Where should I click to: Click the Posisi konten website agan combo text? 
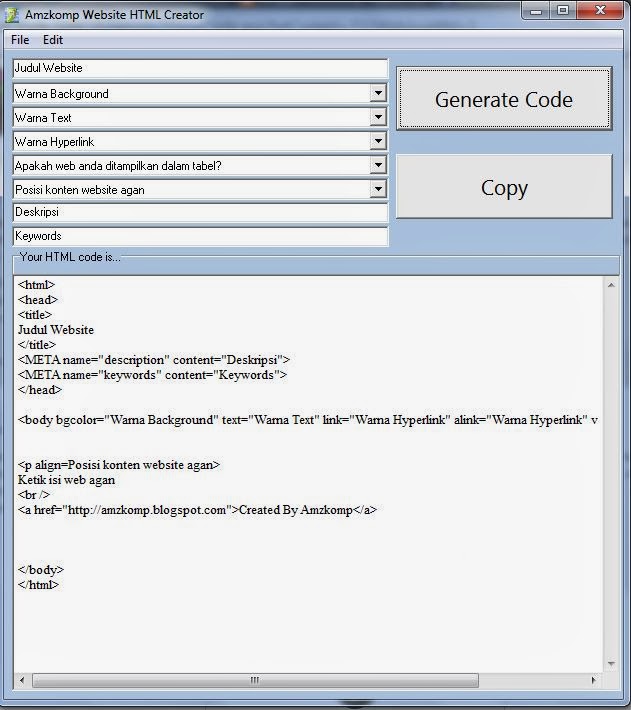pyautogui.click(x=80, y=190)
